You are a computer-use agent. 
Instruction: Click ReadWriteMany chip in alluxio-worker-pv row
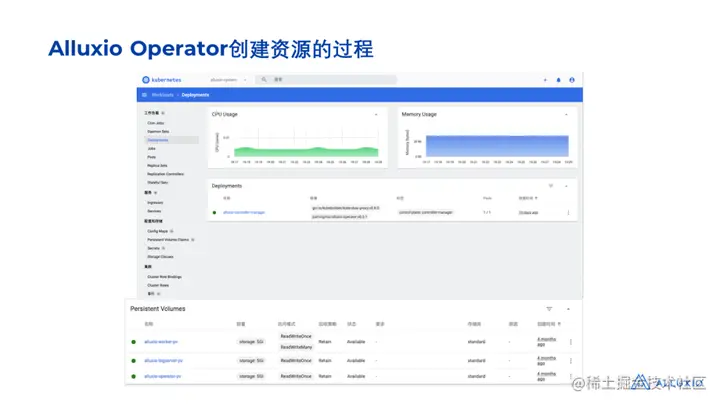pyautogui.click(x=296, y=347)
